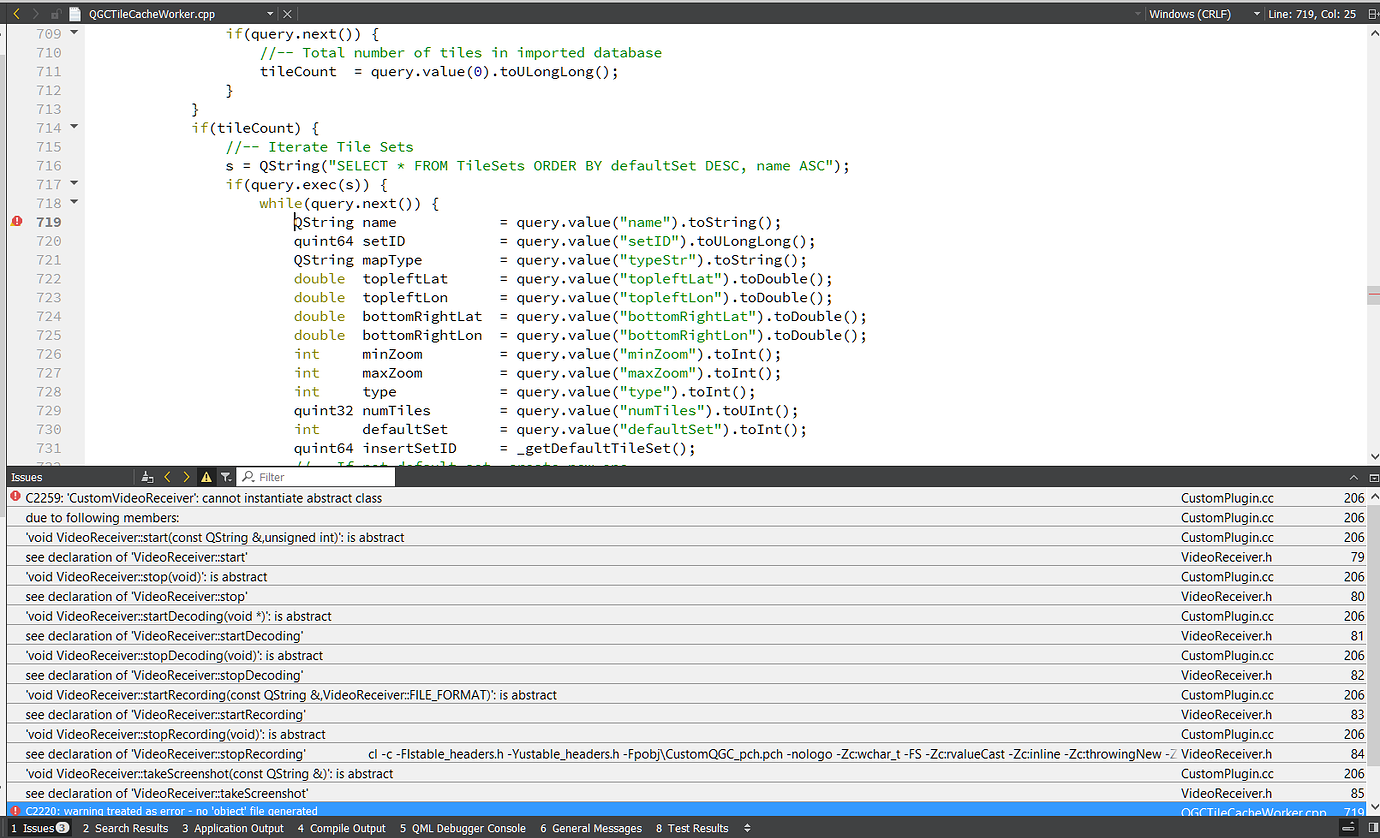Image resolution: width=1380 pixels, height=838 pixels.
Task: Show the next issue in Issues pane
Action: tap(185, 477)
